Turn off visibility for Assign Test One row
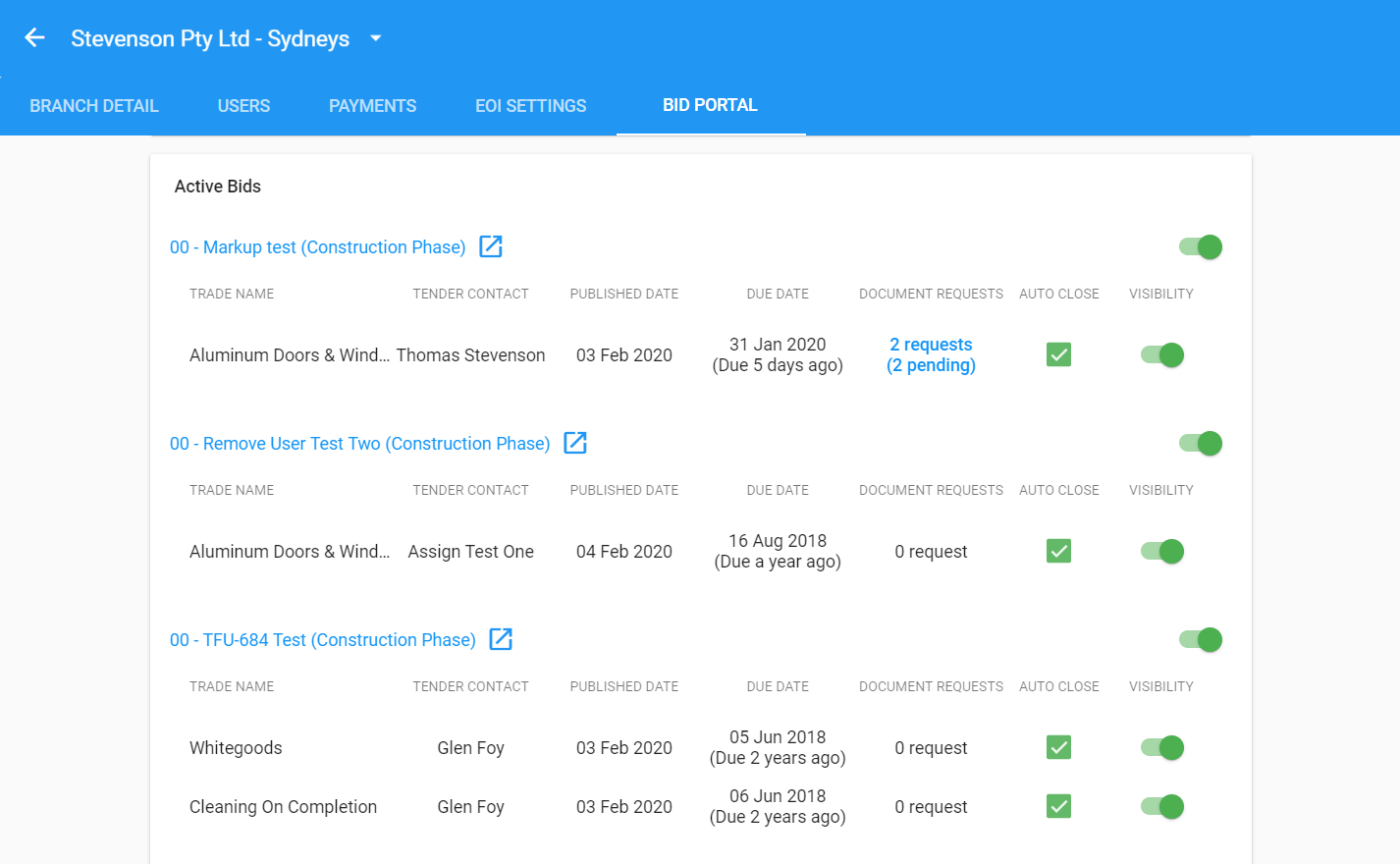Viewport: 1400px width, 864px height. (x=1162, y=552)
